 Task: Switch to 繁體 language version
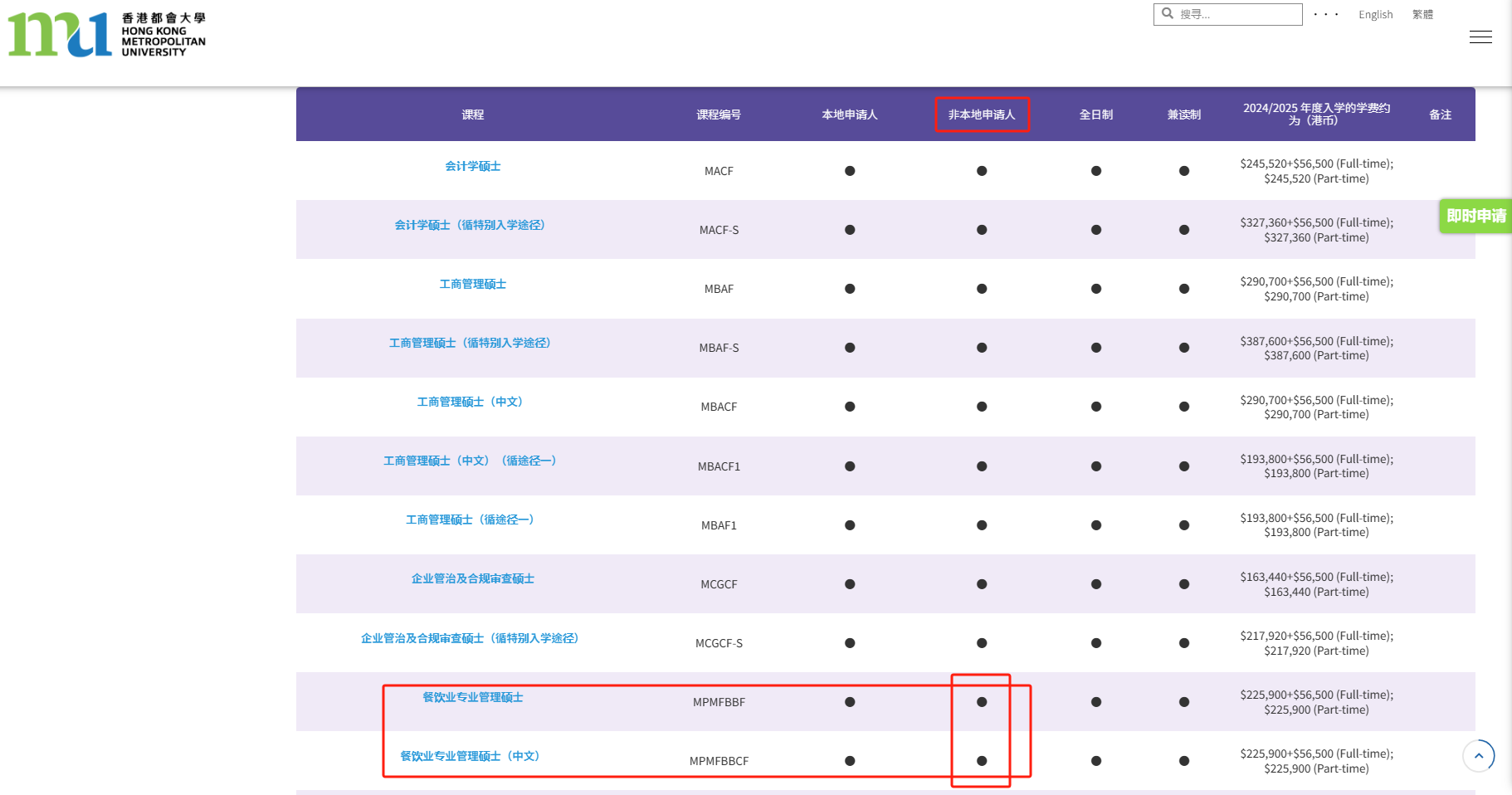[1422, 15]
